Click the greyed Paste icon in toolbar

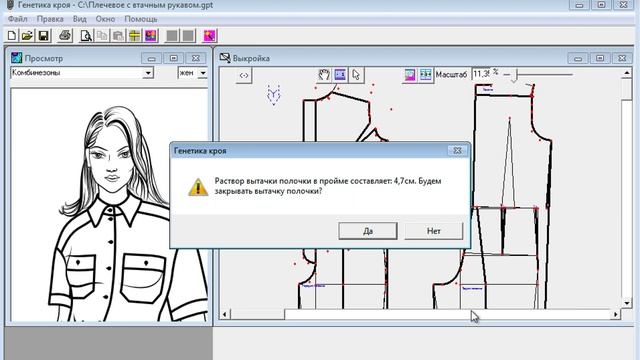pos(118,36)
